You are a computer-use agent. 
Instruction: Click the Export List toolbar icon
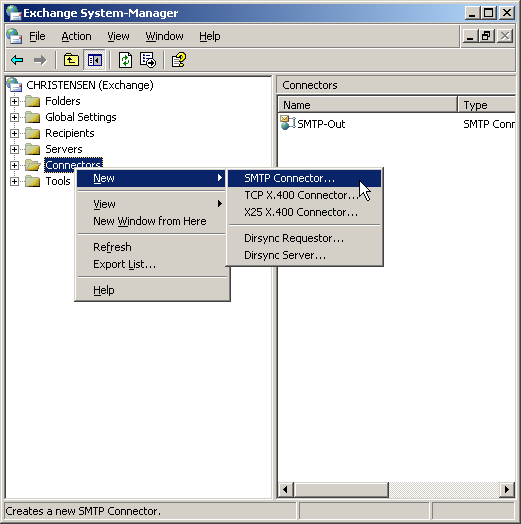pos(148,60)
